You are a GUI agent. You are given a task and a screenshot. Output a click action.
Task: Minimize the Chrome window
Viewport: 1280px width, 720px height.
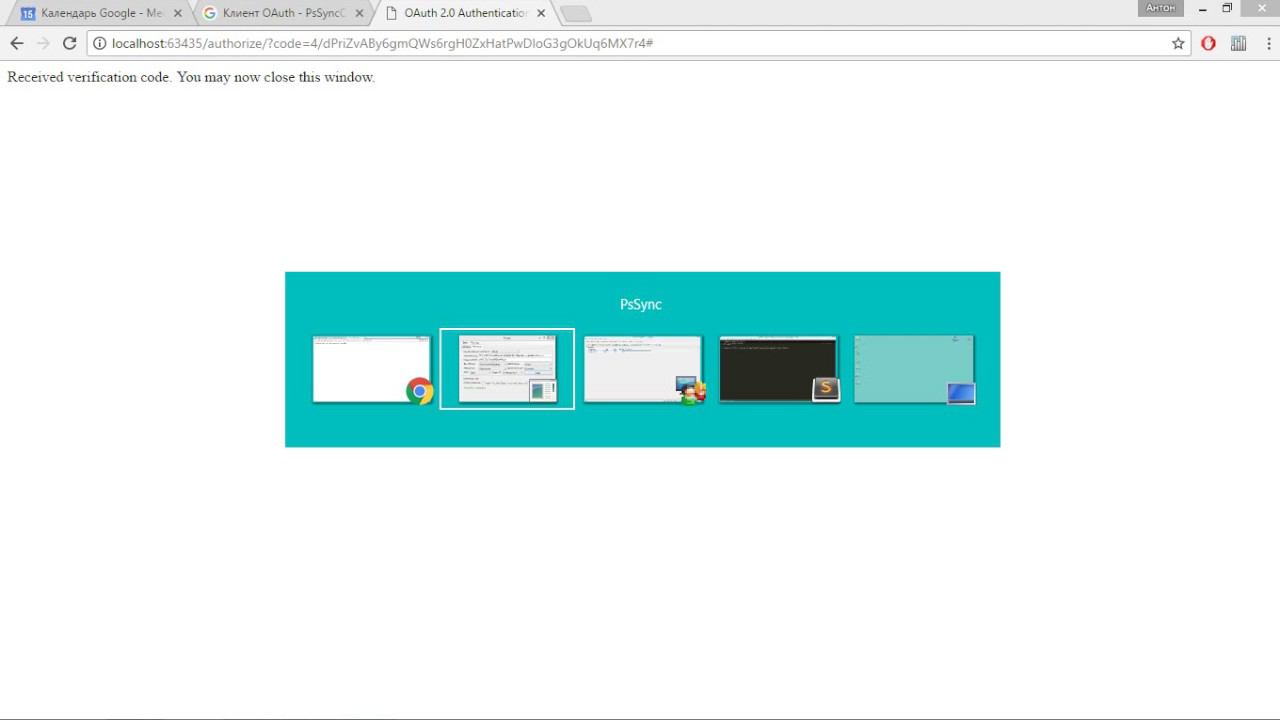1203,8
